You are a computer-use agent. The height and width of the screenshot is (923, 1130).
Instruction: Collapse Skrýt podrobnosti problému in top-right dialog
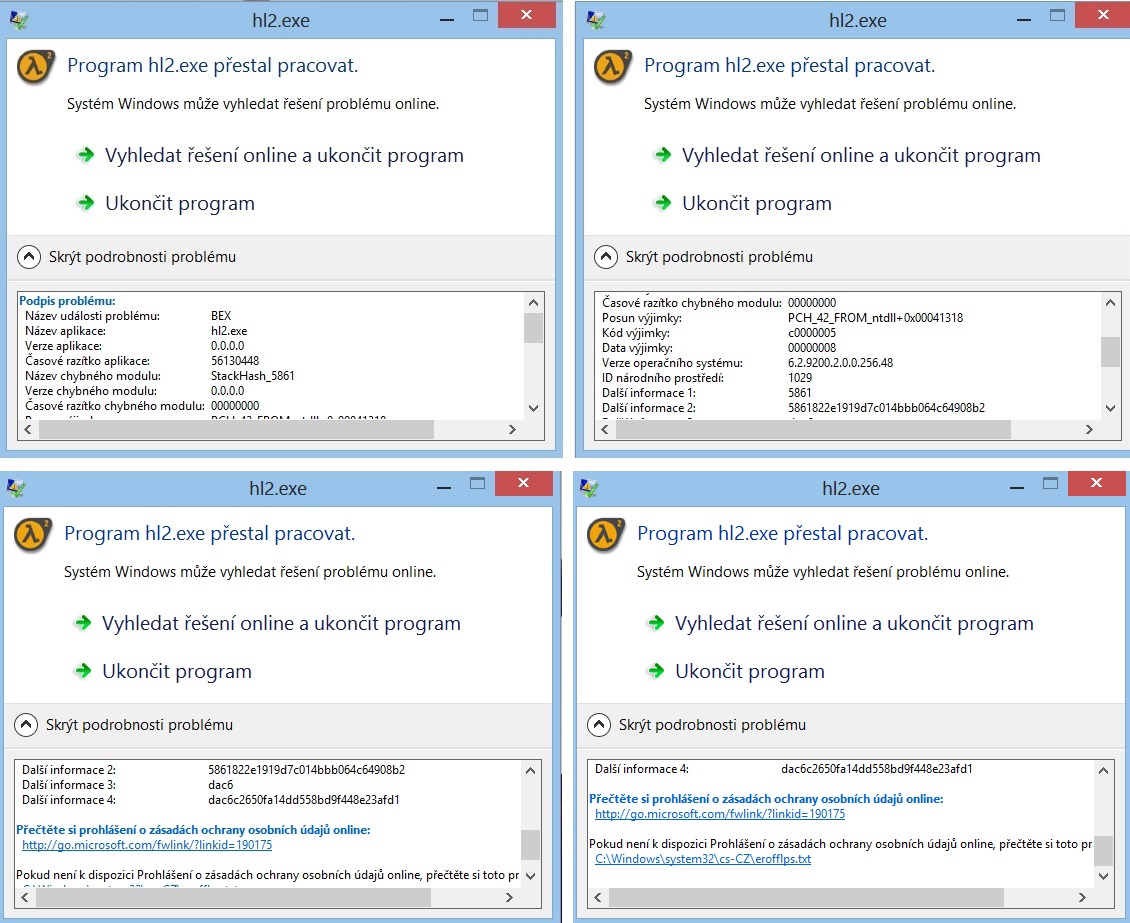point(606,257)
